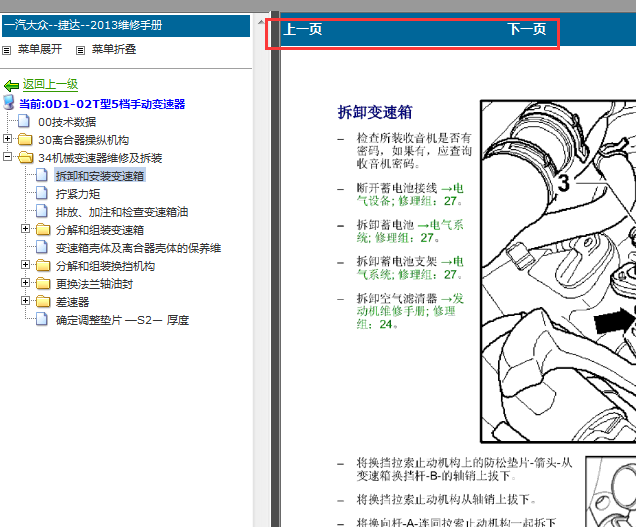
Task: Expand the 差速器 node
Action: (25, 301)
